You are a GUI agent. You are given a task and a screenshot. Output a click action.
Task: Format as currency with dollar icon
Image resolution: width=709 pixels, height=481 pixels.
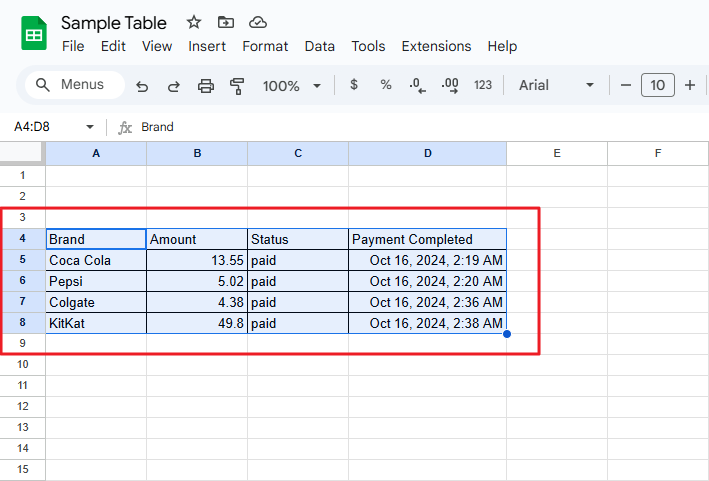354,85
